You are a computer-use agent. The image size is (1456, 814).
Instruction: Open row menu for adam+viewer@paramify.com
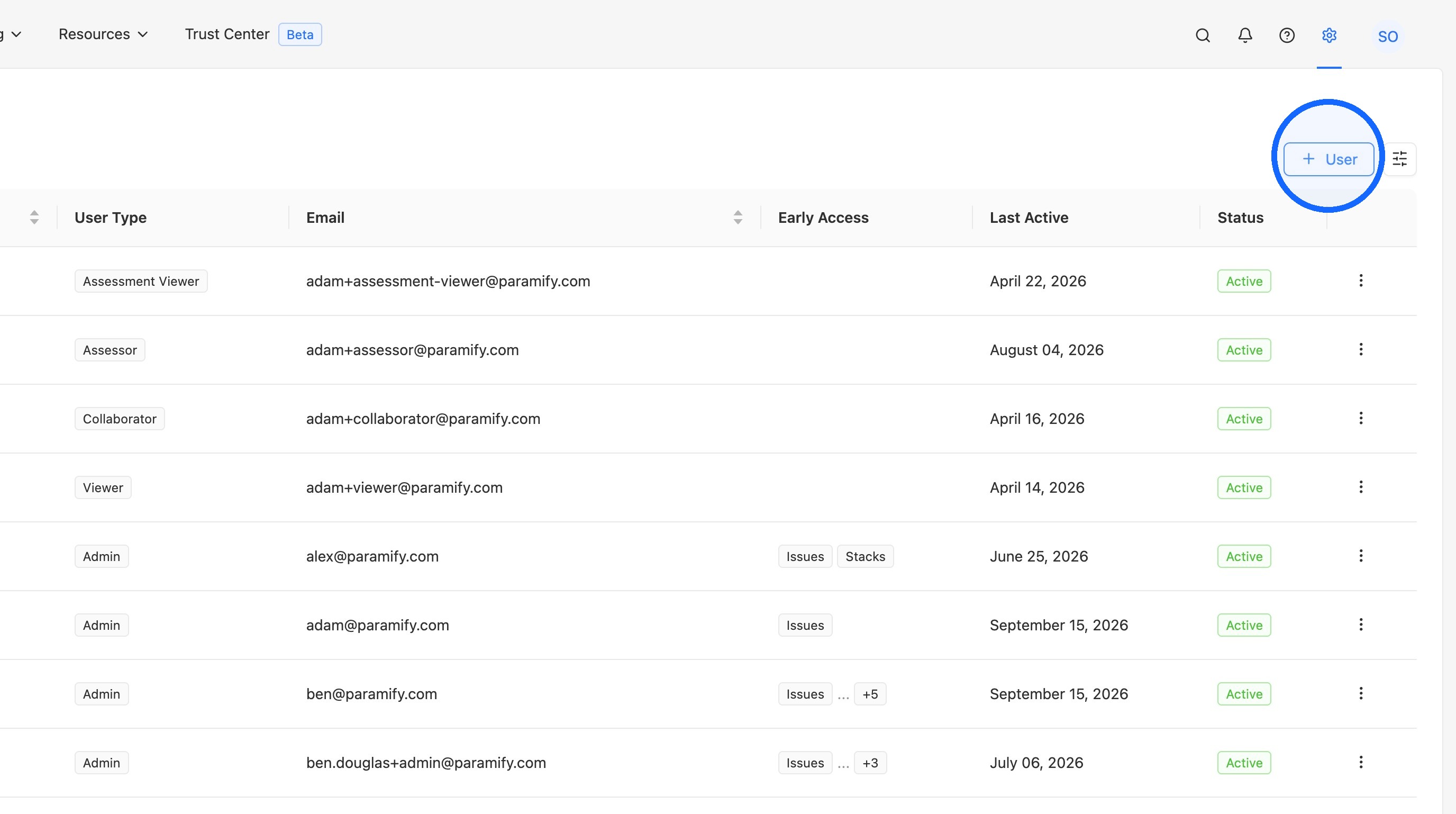[1360, 487]
